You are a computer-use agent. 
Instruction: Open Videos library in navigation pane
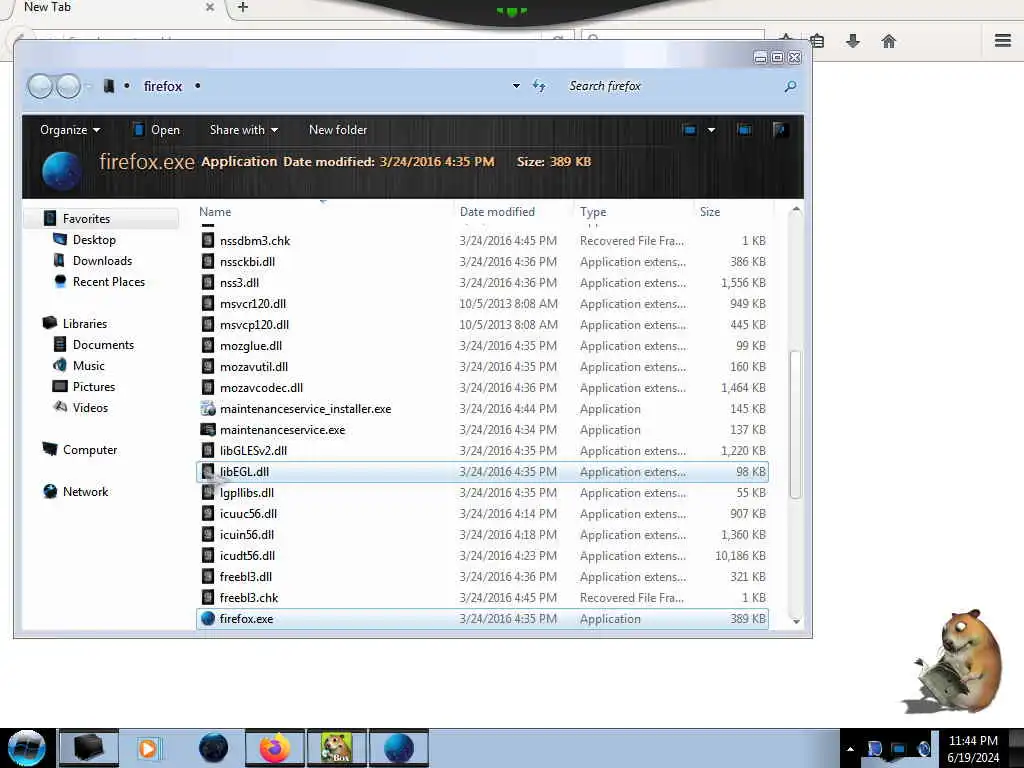[x=90, y=408]
